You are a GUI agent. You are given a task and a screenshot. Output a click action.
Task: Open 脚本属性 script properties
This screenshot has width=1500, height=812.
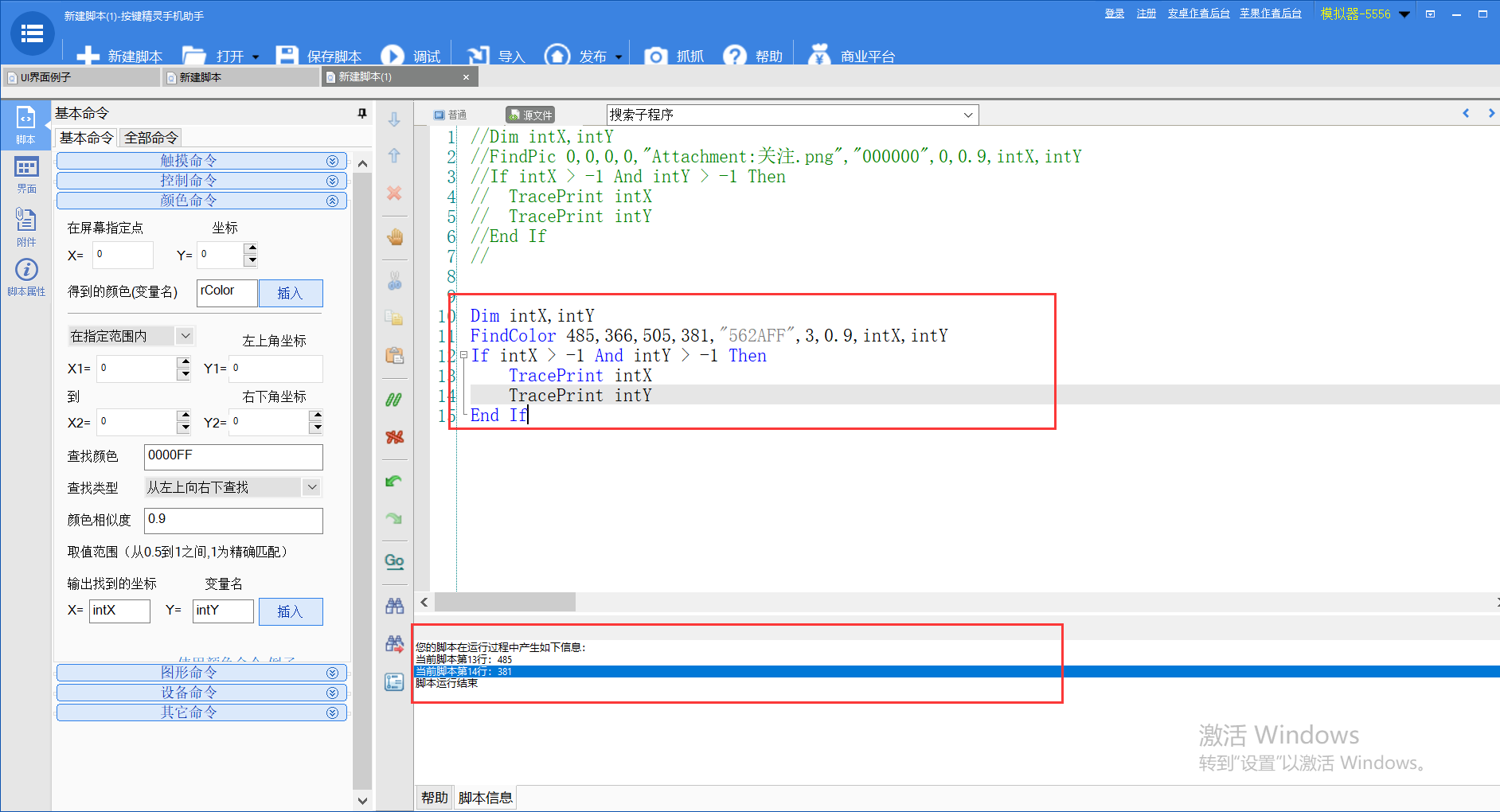point(26,278)
